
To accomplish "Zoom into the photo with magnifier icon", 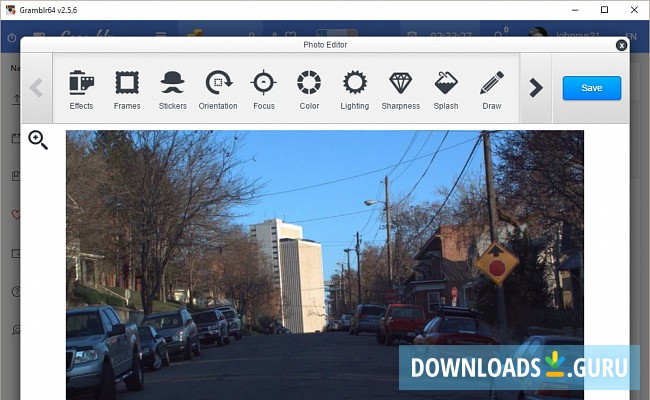I will (x=38, y=140).
